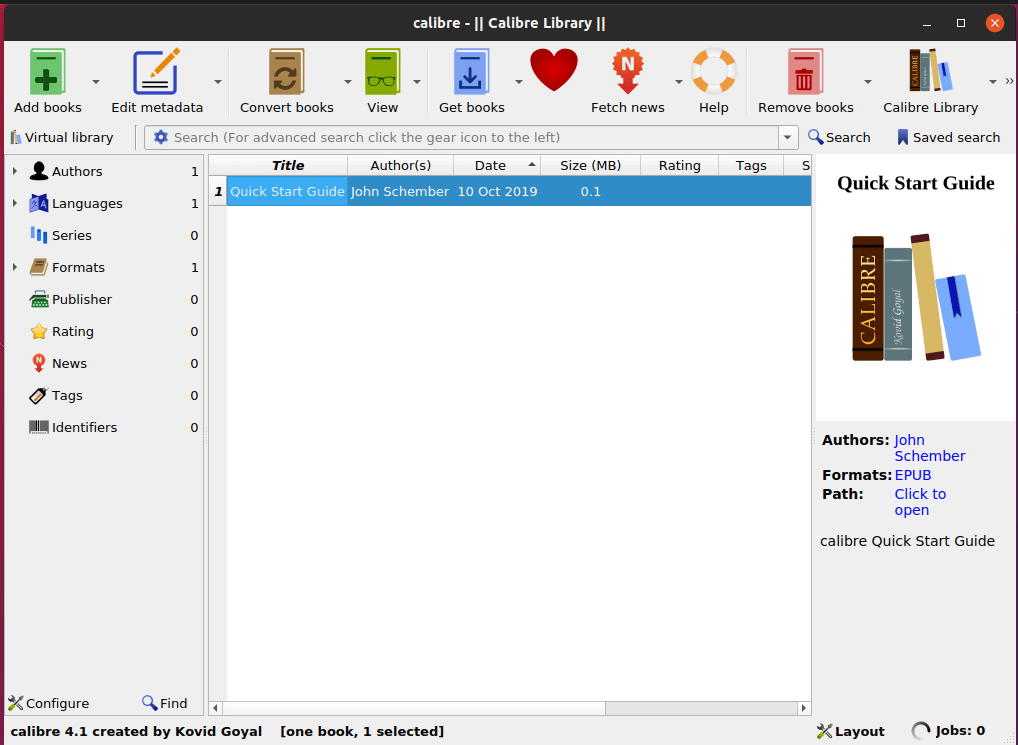Viewport: 1018px width, 745px height.
Task: Open the Calibre Library toolbar icon
Action: (930, 70)
